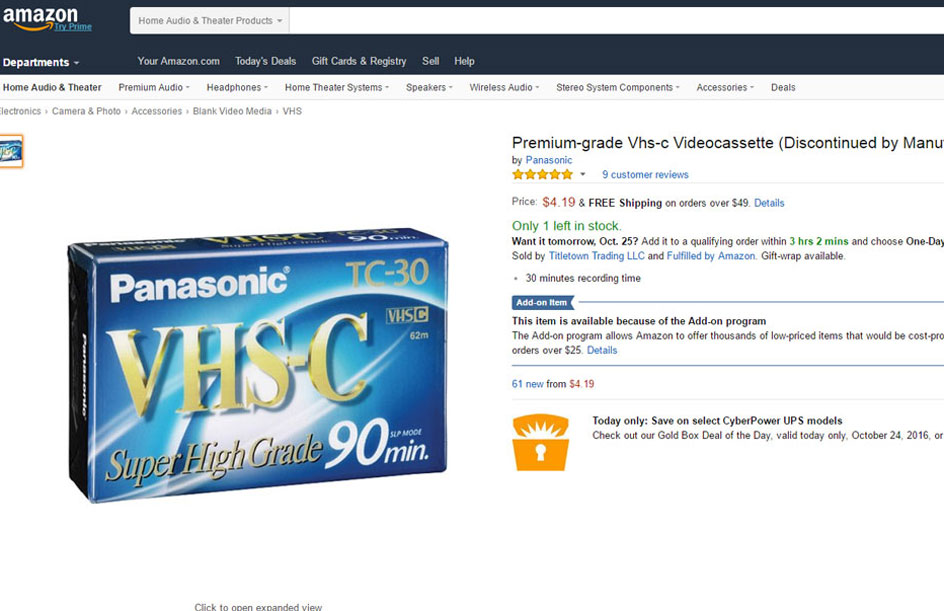The image size is (944, 611).
Task: Expand the Home Theater Systems submenu
Action: point(337,87)
